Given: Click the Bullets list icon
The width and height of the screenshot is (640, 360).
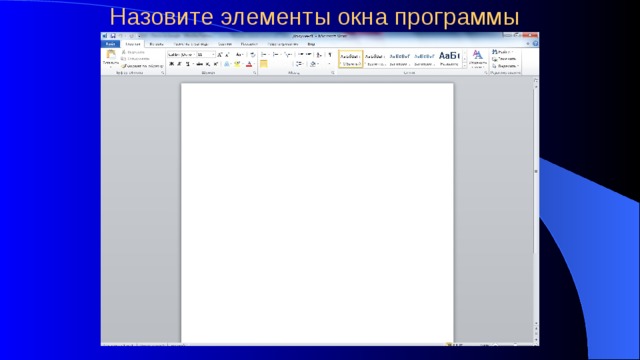Looking at the screenshot, I should tap(264, 55).
